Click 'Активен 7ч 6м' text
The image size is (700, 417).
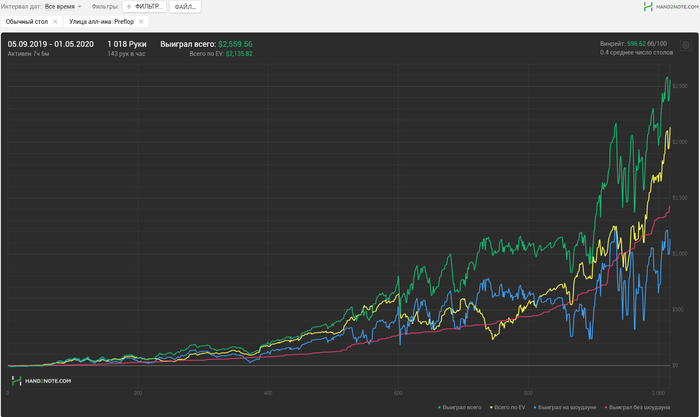click(28, 54)
